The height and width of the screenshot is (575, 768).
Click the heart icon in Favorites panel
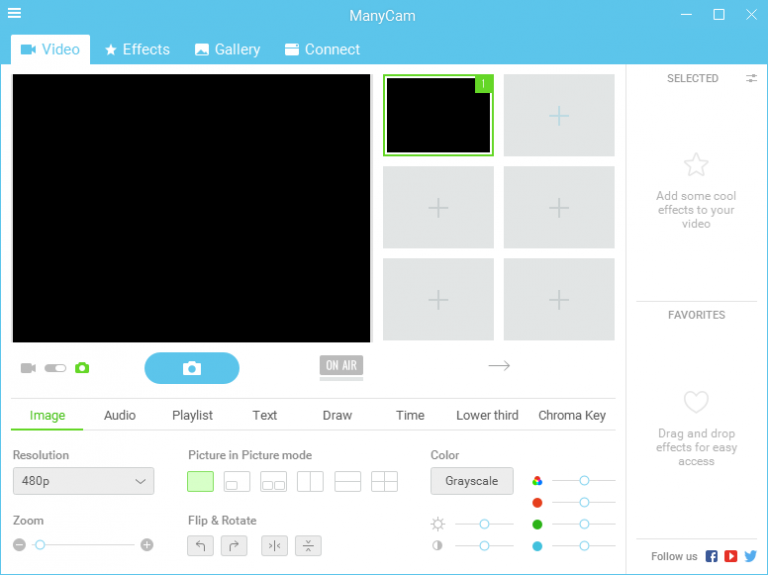[x=696, y=402]
